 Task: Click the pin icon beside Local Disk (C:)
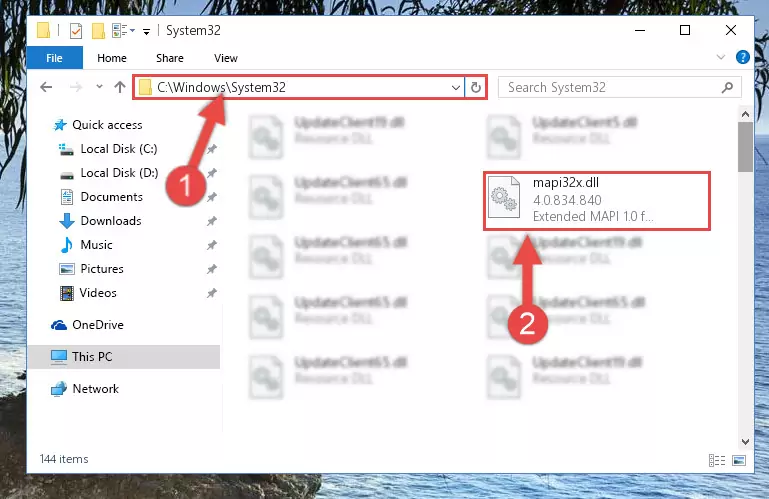tap(211, 149)
